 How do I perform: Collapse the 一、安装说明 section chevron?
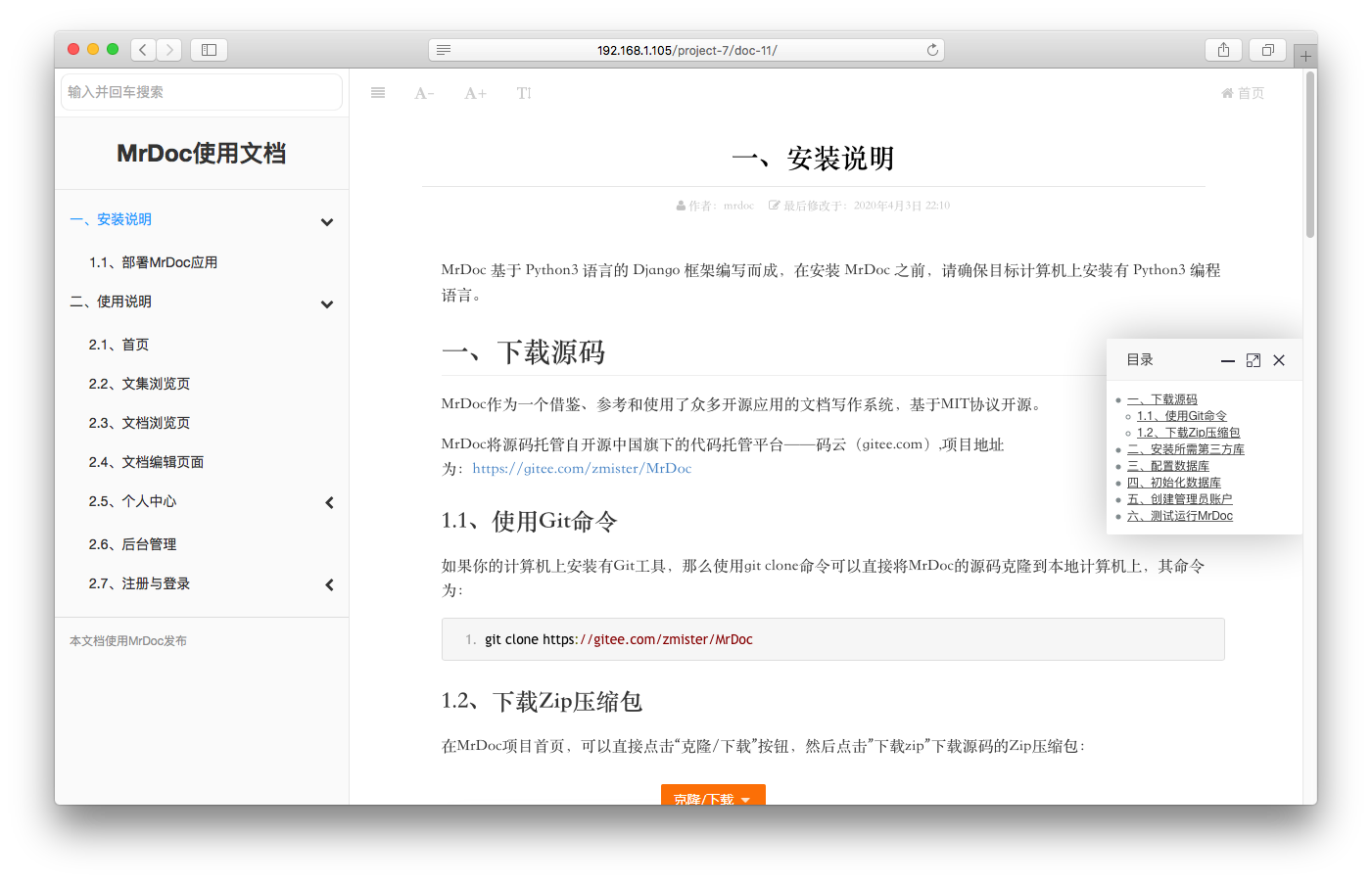[327, 222]
